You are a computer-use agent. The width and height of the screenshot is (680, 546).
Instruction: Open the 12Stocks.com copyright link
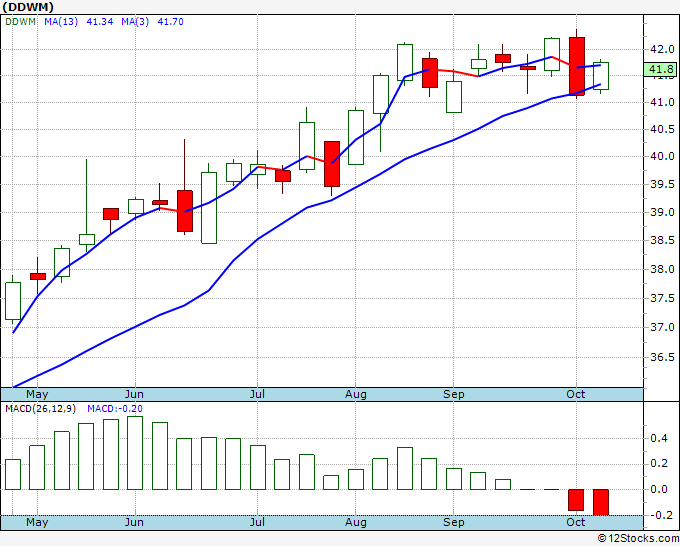[x=638, y=539]
